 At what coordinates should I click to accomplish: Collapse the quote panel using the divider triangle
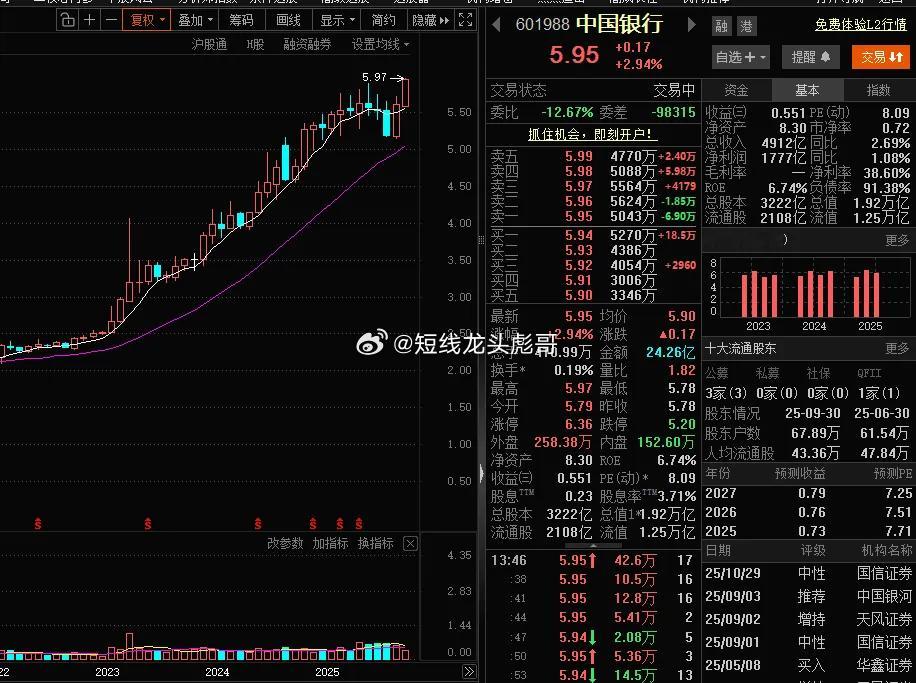coord(481,472)
